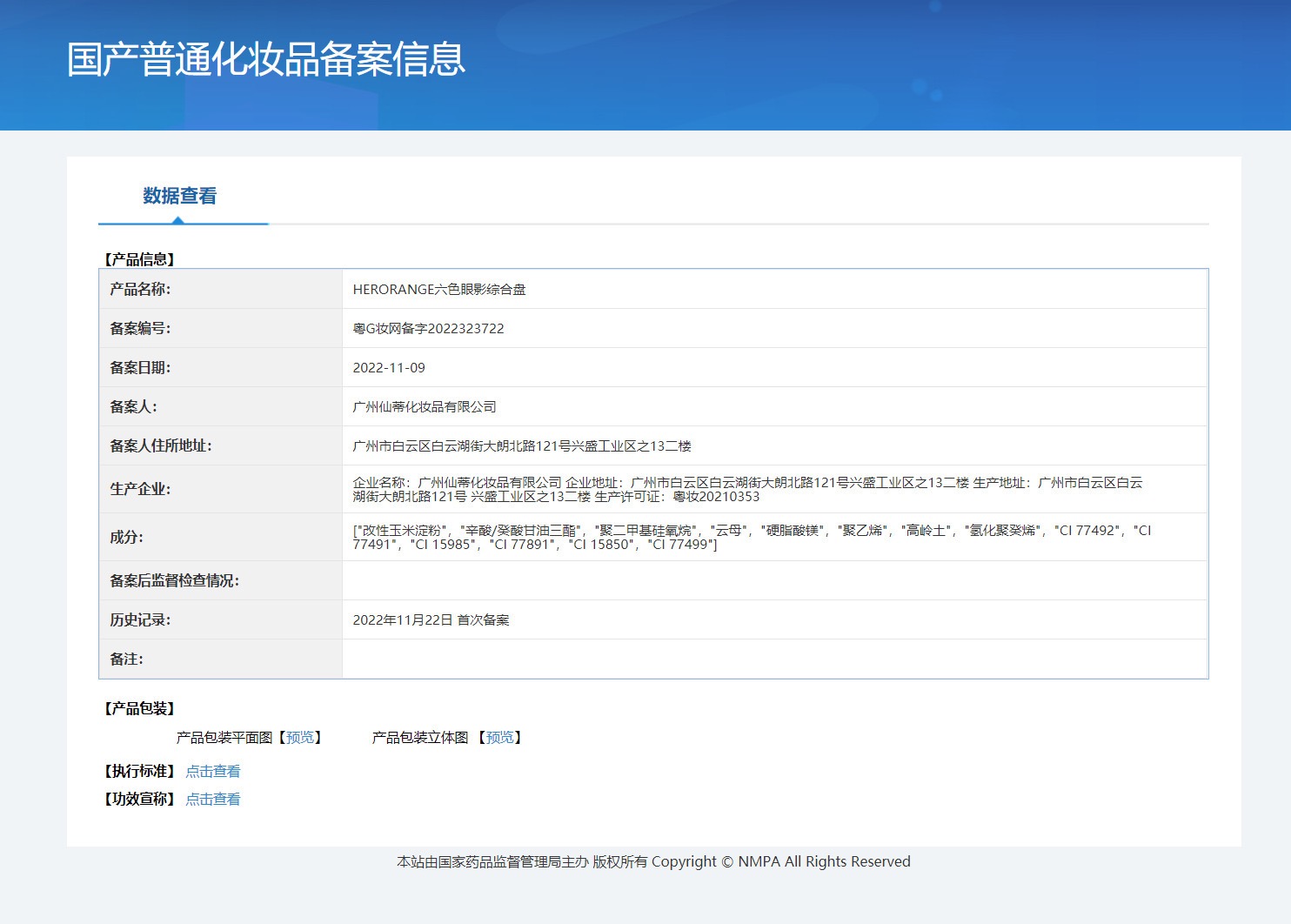
Task: Click the 备注 row label
Action: (126, 659)
